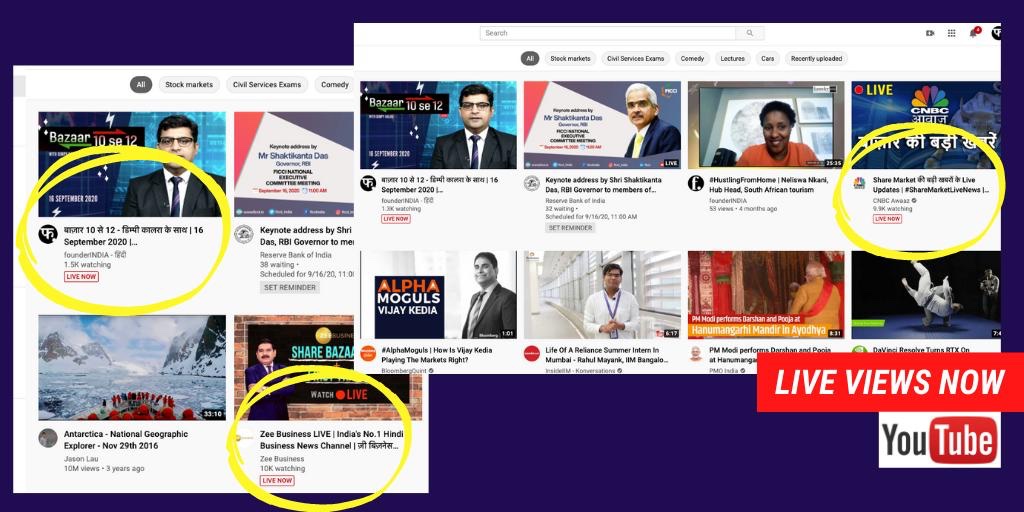Click the Reserve Bank of India avatar, right screenshot
The height and width of the screenshot is (512, 1024).
tap(532, 183)
